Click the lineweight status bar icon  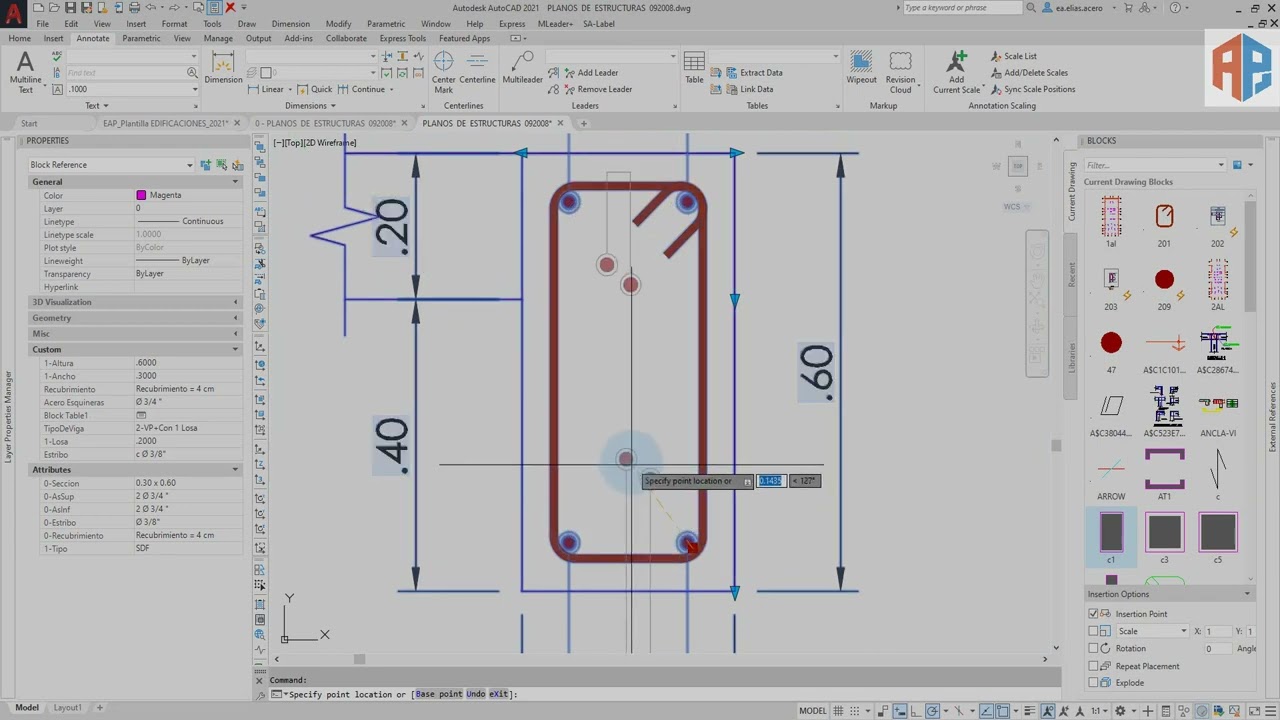(x=1030, y=711)
